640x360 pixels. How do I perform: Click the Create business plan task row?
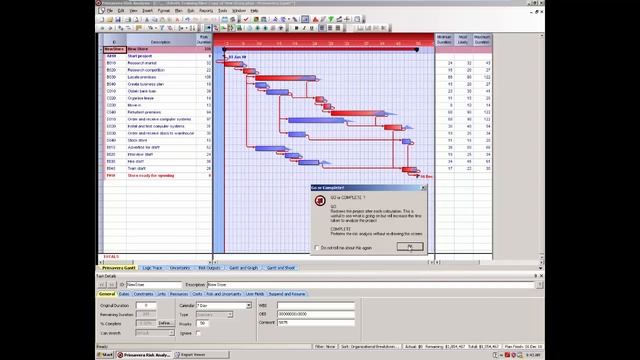pyautogui.click(x=158, y=84)
